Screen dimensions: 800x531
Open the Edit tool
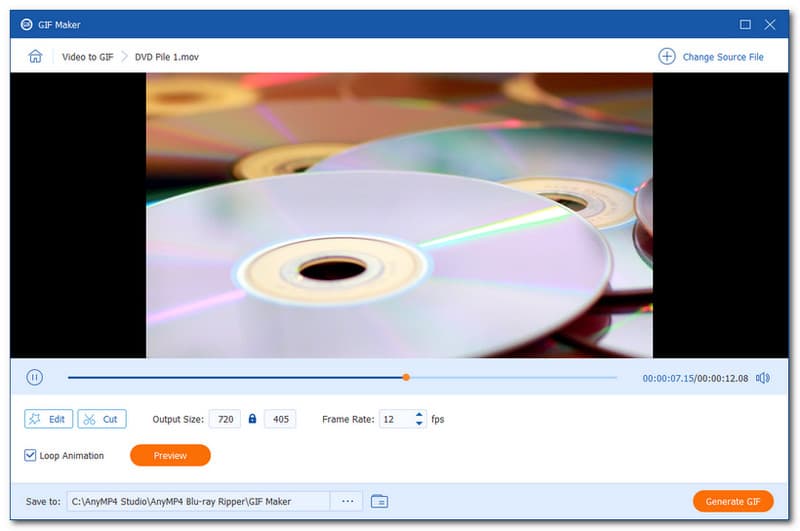48,419
